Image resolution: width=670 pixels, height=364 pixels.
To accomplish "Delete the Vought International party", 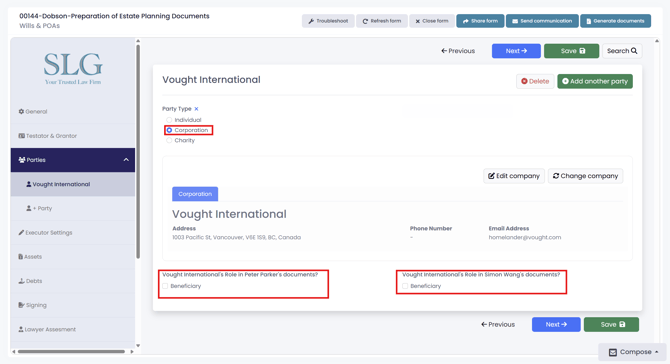I will (535, 81).
